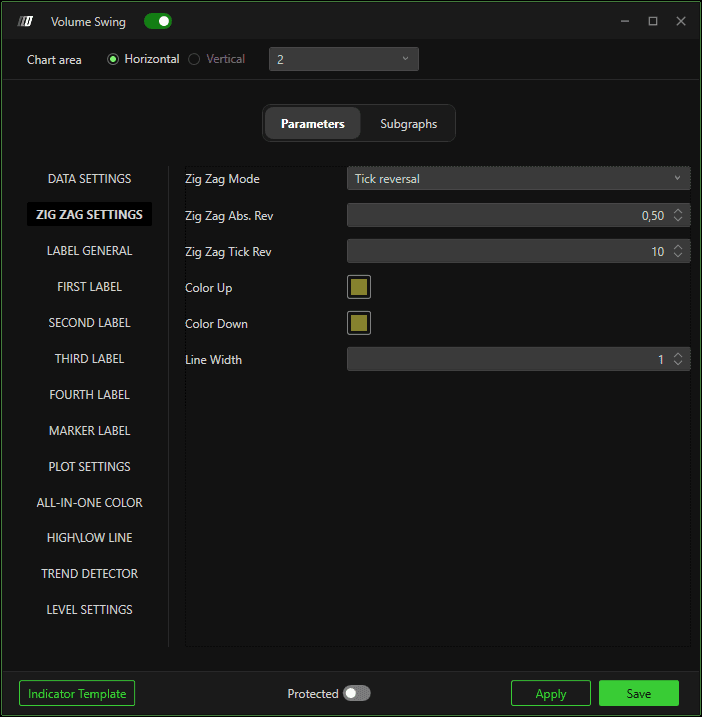Decrease Zig Zag Abs. Rev with down arrow
This screenshot has height=717, width=702.
click(678, 219)
